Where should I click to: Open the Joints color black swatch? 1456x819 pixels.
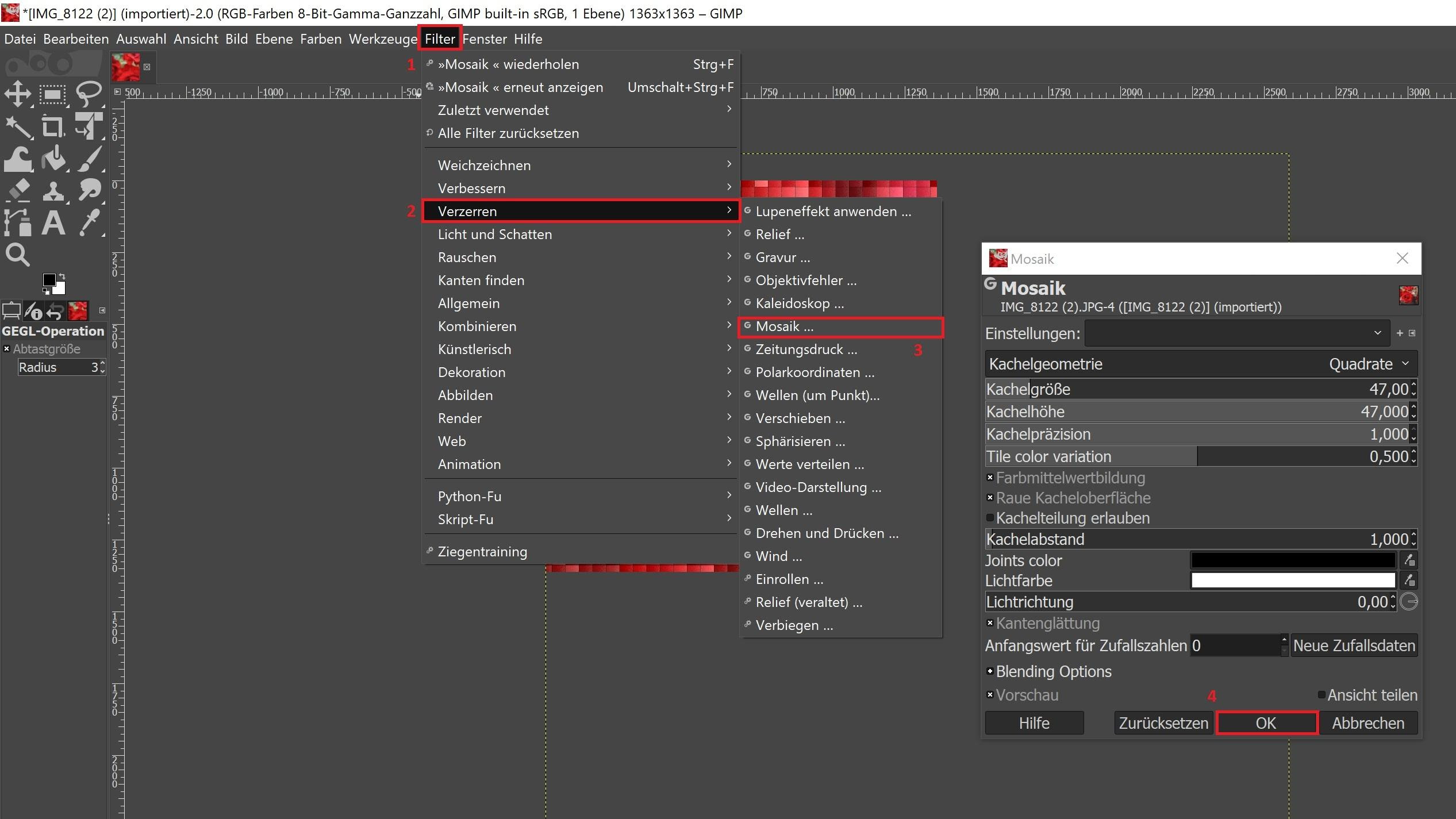click(x=1293, y=560)
